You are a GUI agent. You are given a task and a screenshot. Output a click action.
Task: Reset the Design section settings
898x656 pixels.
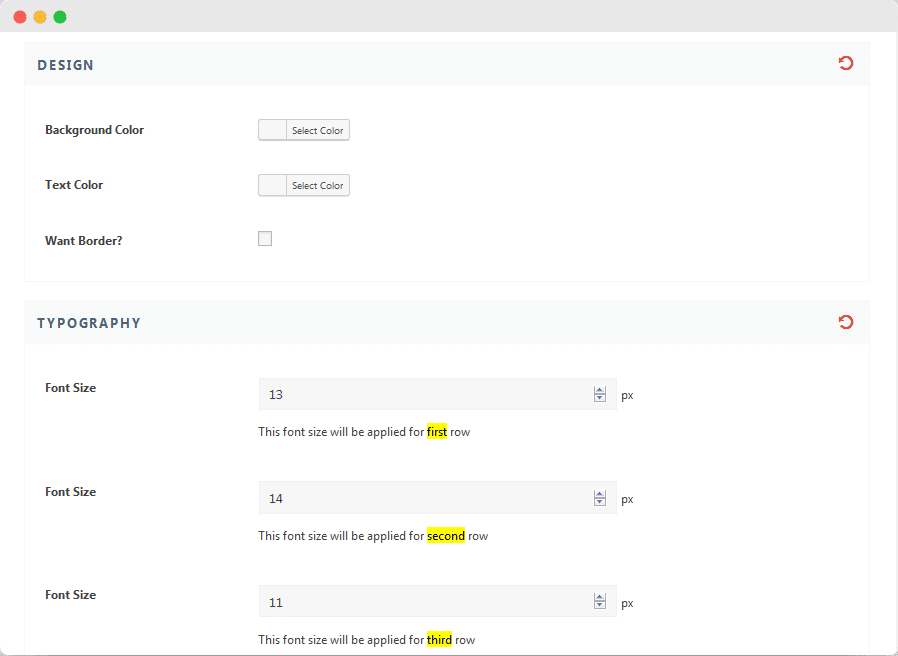pos(846,63)
